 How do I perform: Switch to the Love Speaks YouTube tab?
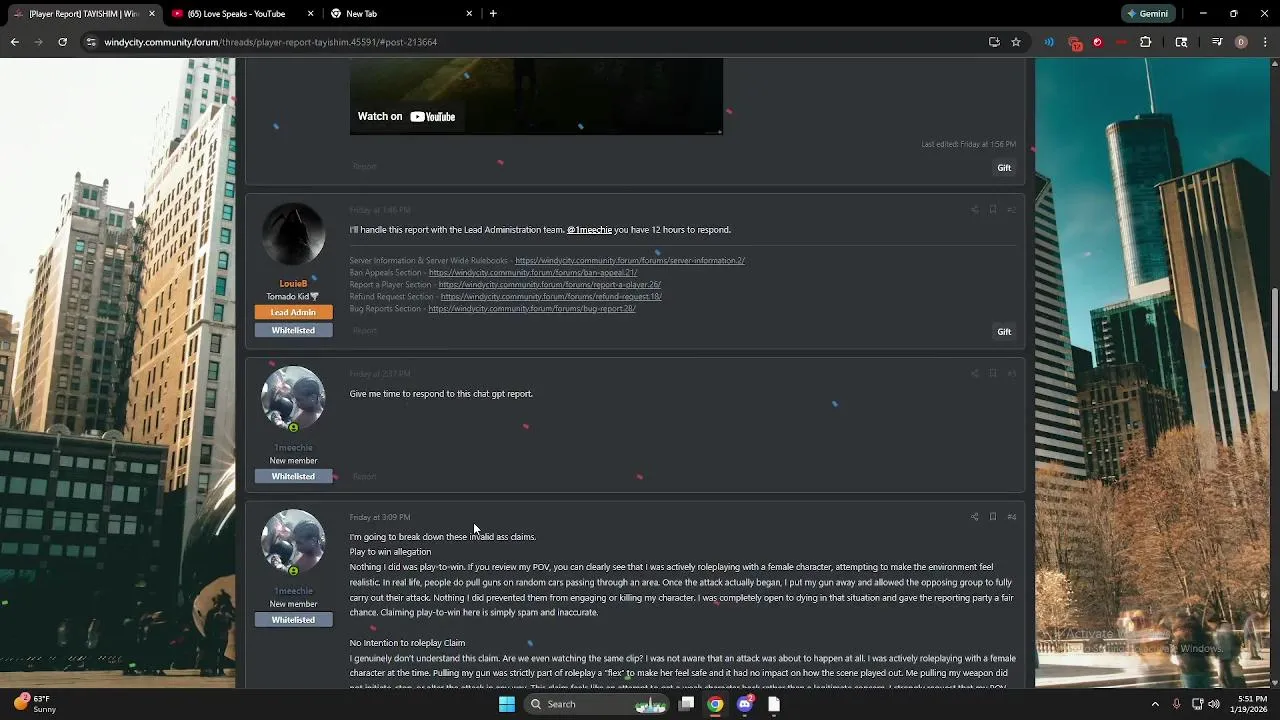pos(243,14)
